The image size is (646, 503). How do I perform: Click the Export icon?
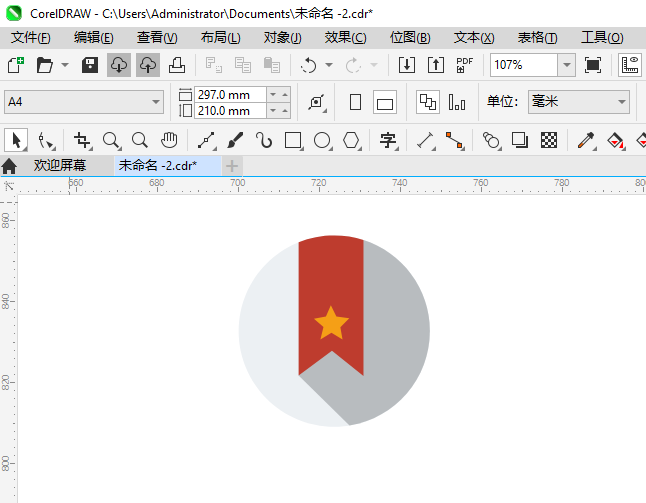[435, 65]
